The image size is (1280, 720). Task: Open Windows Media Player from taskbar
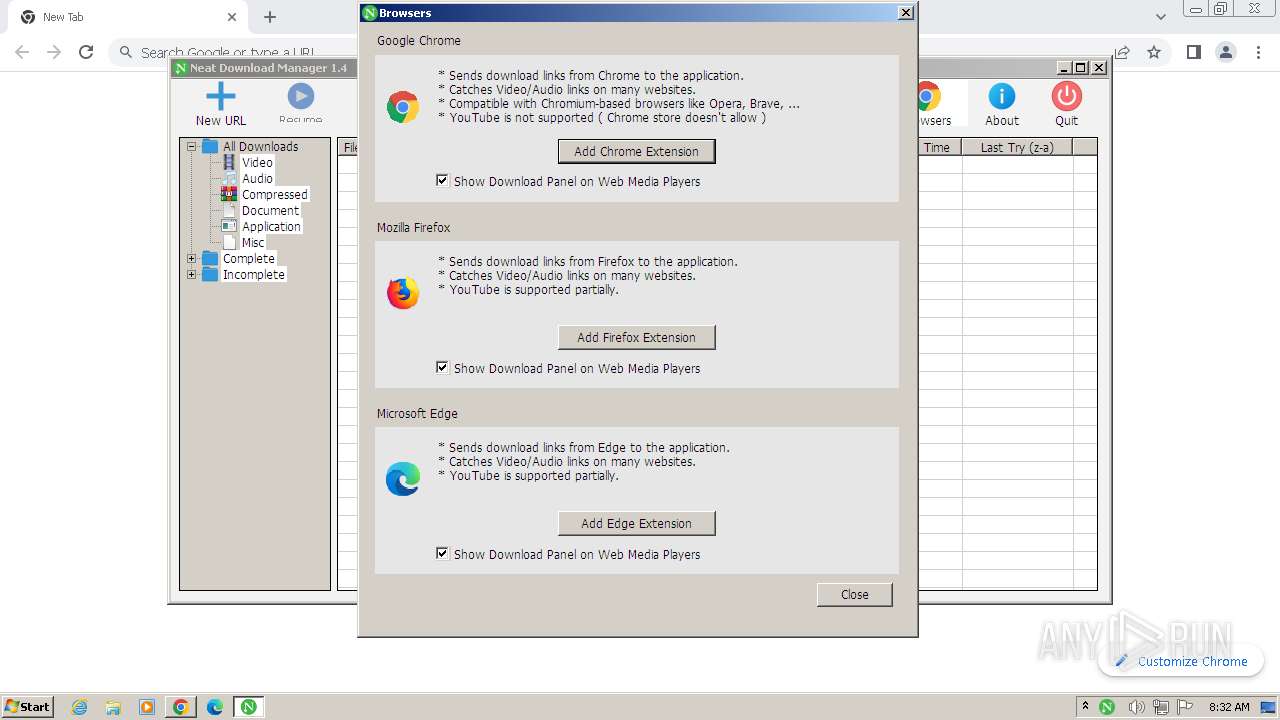pyautogui.click(x=147, y=707)
